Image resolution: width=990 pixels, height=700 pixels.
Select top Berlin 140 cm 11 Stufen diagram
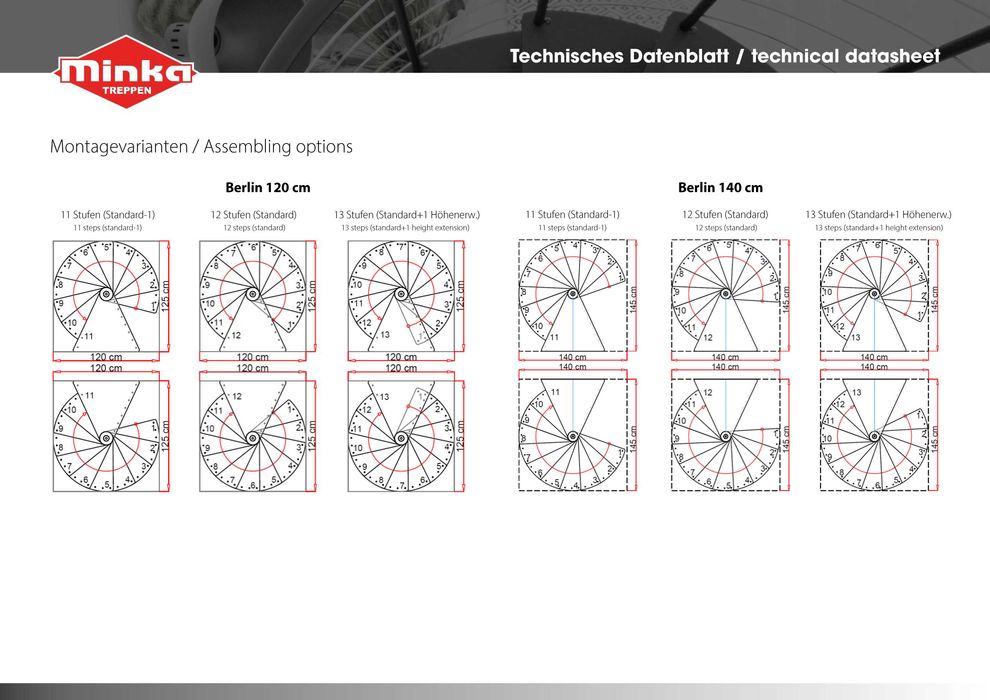[577, 300]
